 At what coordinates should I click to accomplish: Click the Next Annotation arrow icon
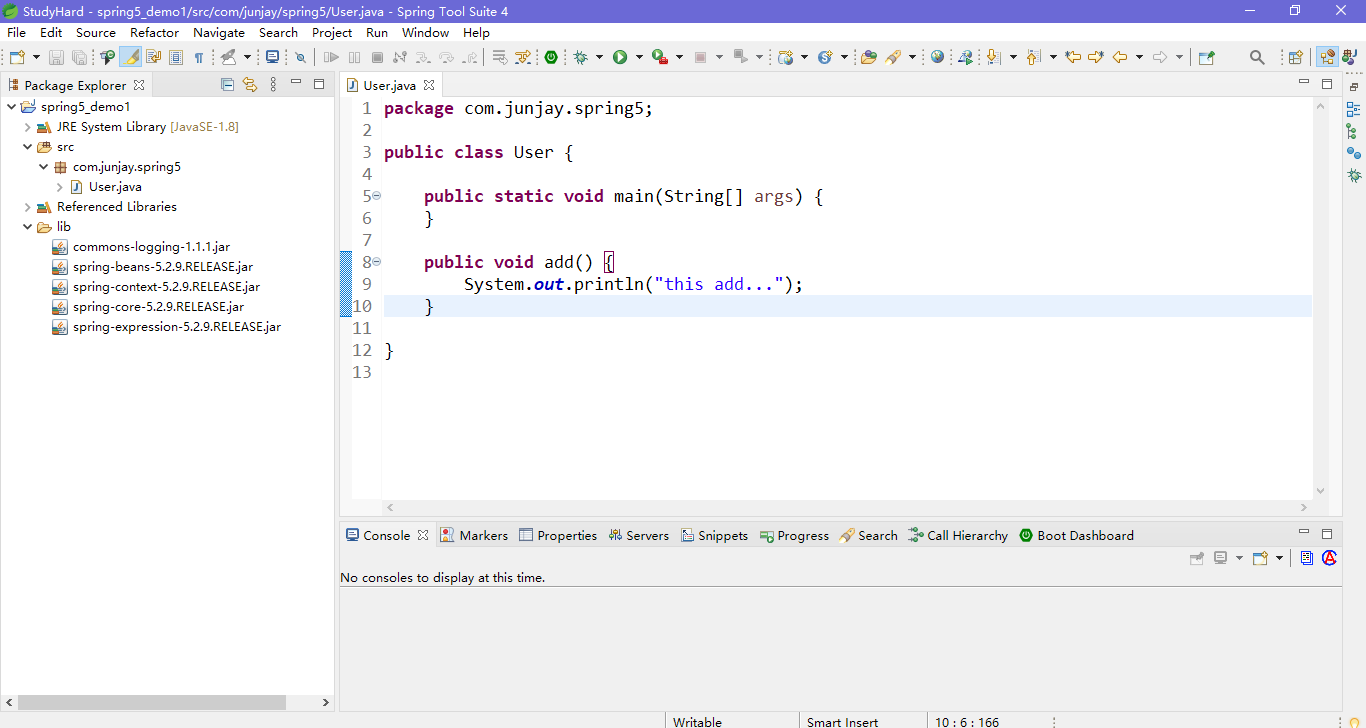[x=993, y=57]
